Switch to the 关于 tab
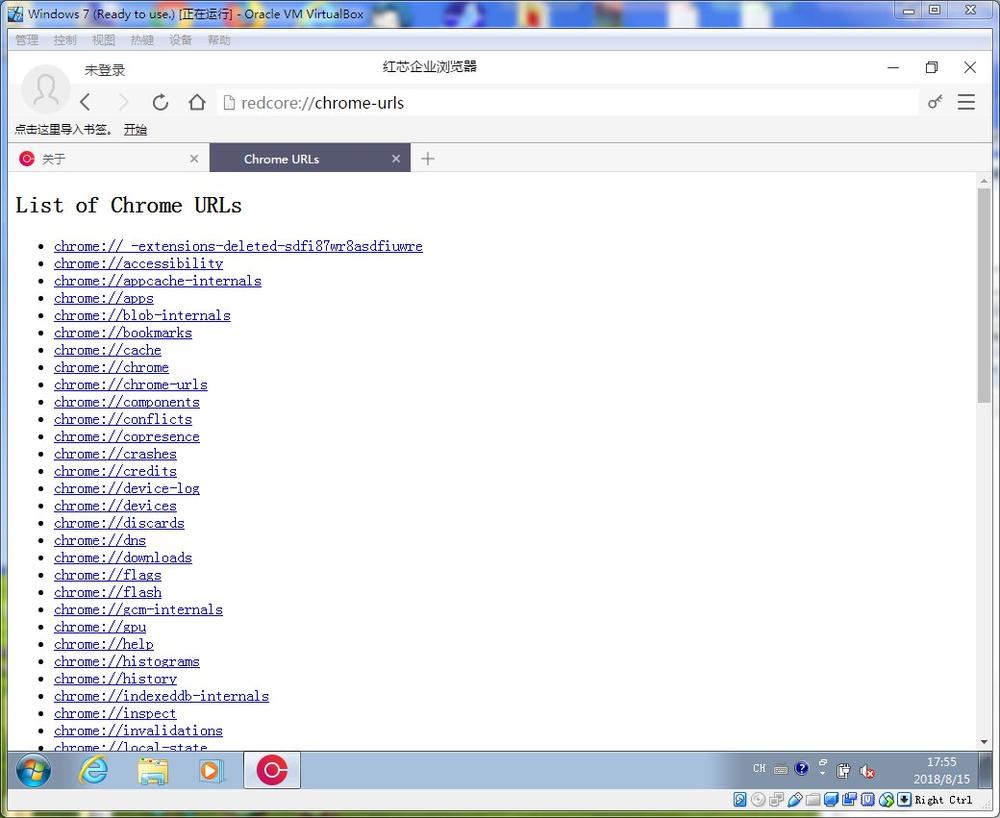 (x=109, y=159)
